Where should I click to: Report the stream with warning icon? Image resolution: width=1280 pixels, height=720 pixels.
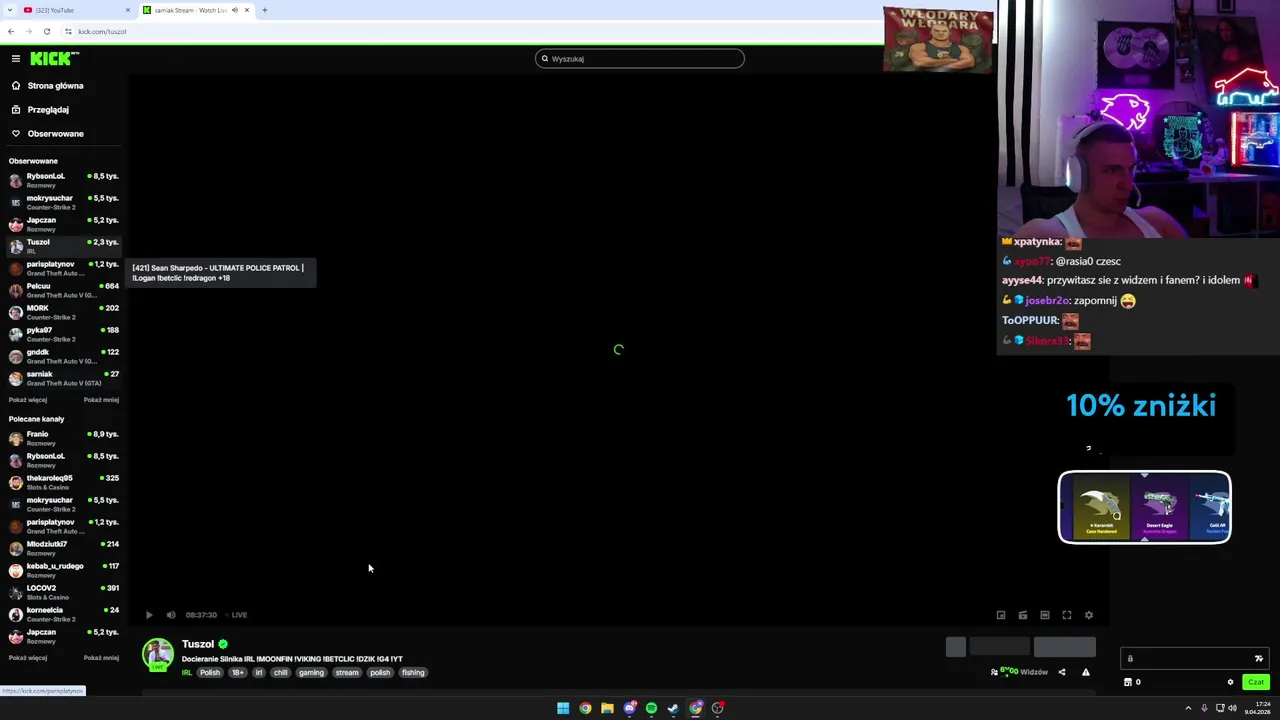point(1086,672)
